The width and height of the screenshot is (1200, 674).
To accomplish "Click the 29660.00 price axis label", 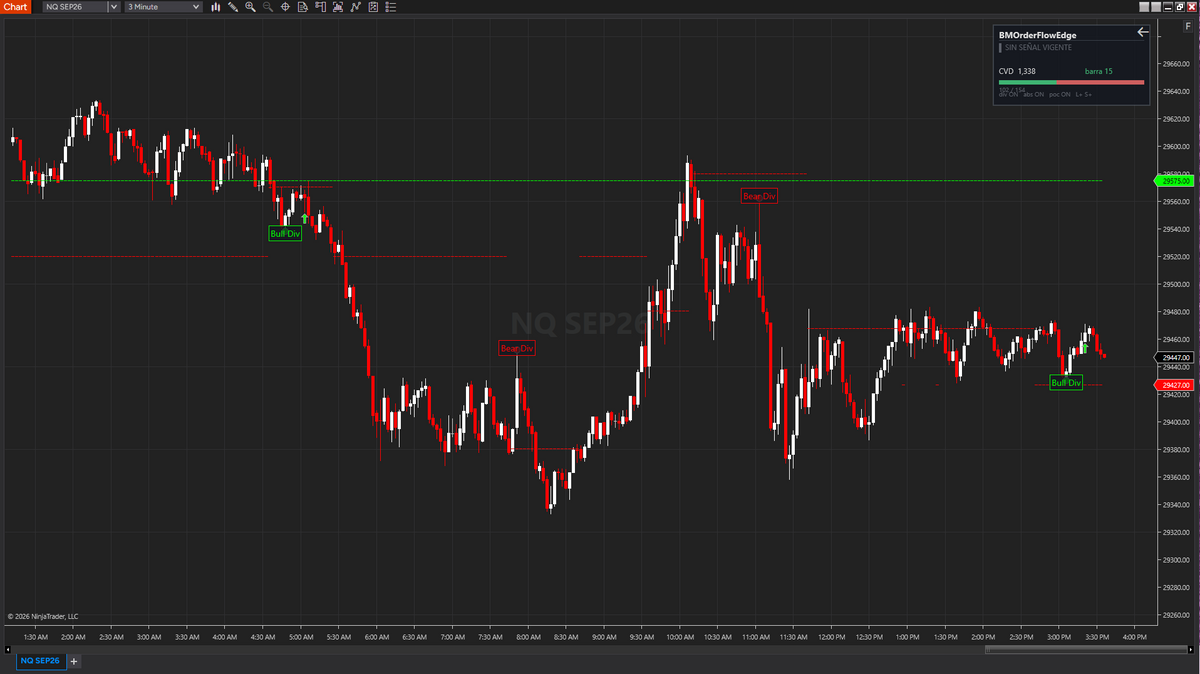I will click(1176, 64).
